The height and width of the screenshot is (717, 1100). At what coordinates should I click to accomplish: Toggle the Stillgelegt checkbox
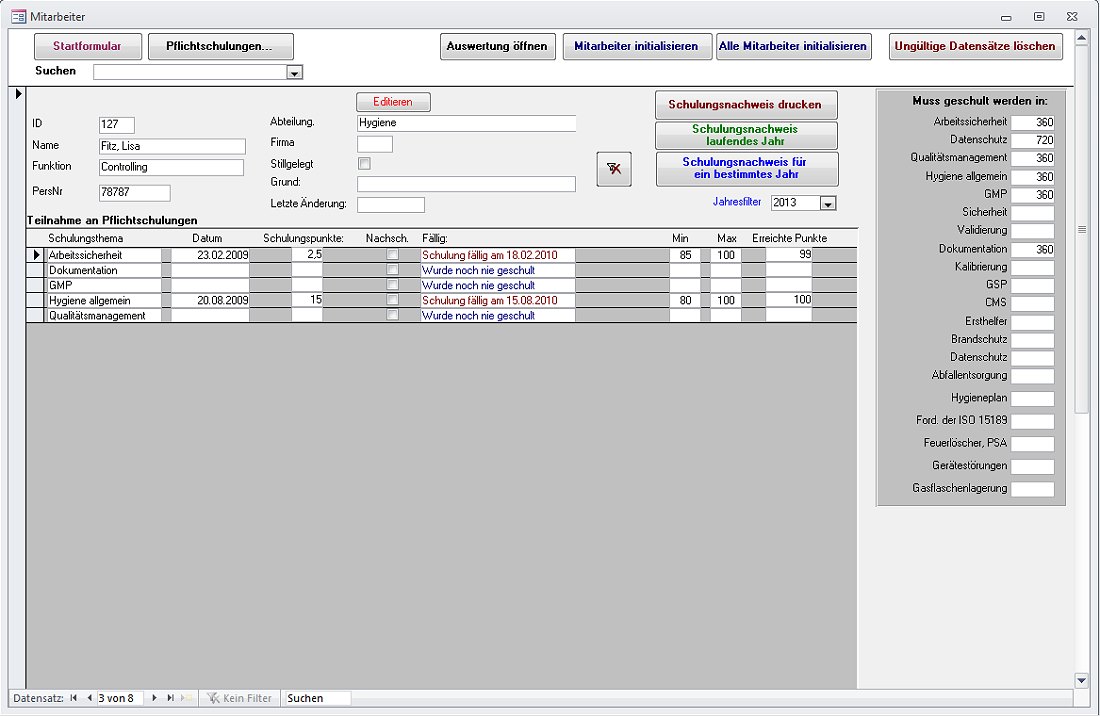[364, 163]
